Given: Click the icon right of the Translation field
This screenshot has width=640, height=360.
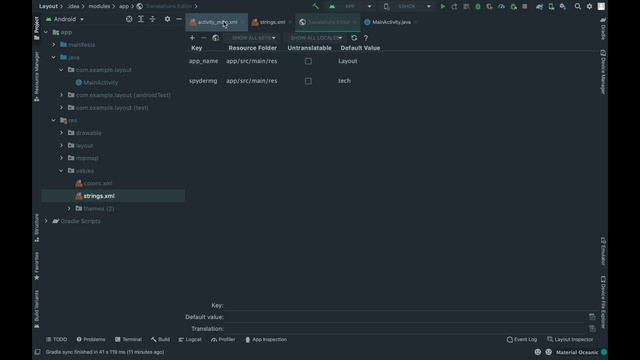Looking at the screenshot, I should pyautogui.click(x=592, y=329).
